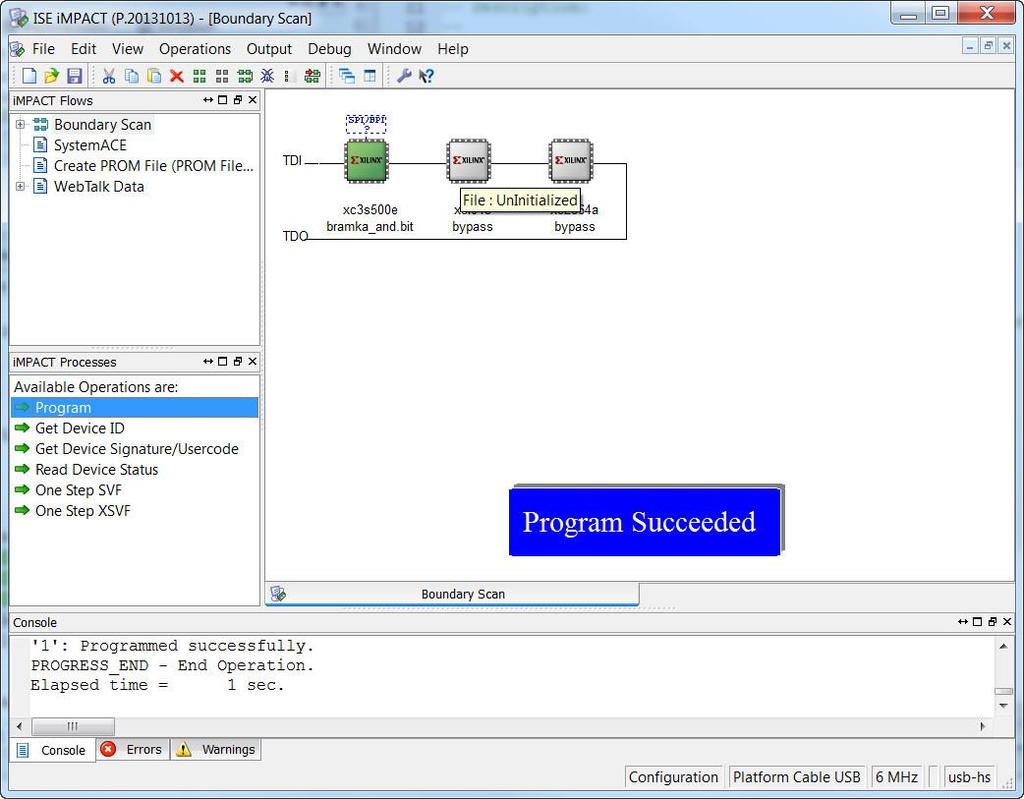The width and height of the screenshot is (1024, 799).
Task: Select the rightmost xc2c64a chip
Action: click(571, 161)
